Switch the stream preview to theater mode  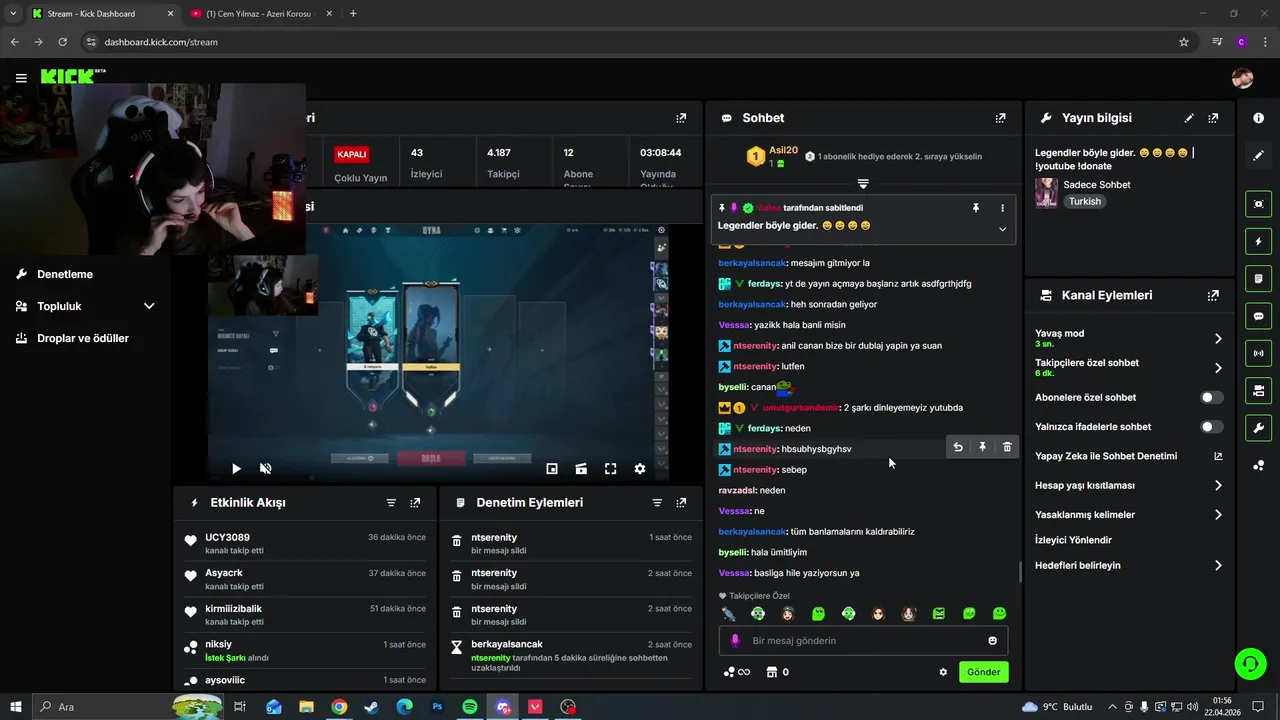pos(581,468)
